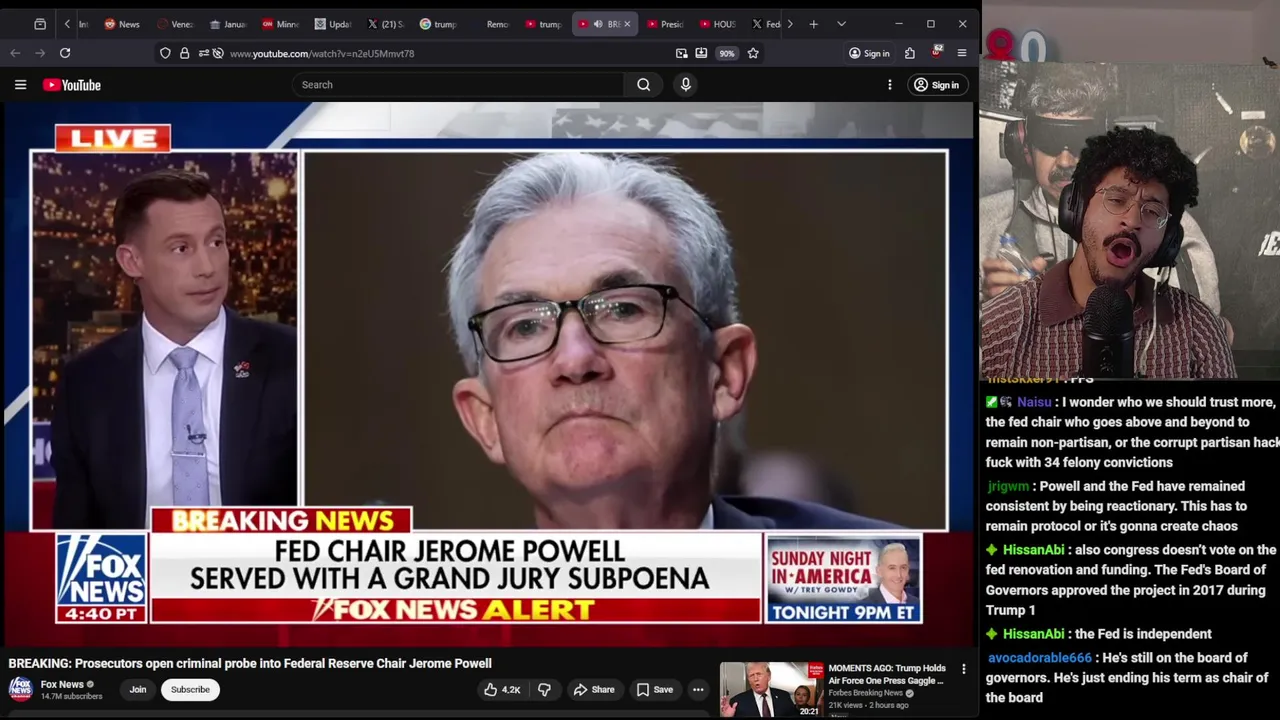
Task: Switch to the News tab
Action: tap(122, 24)
